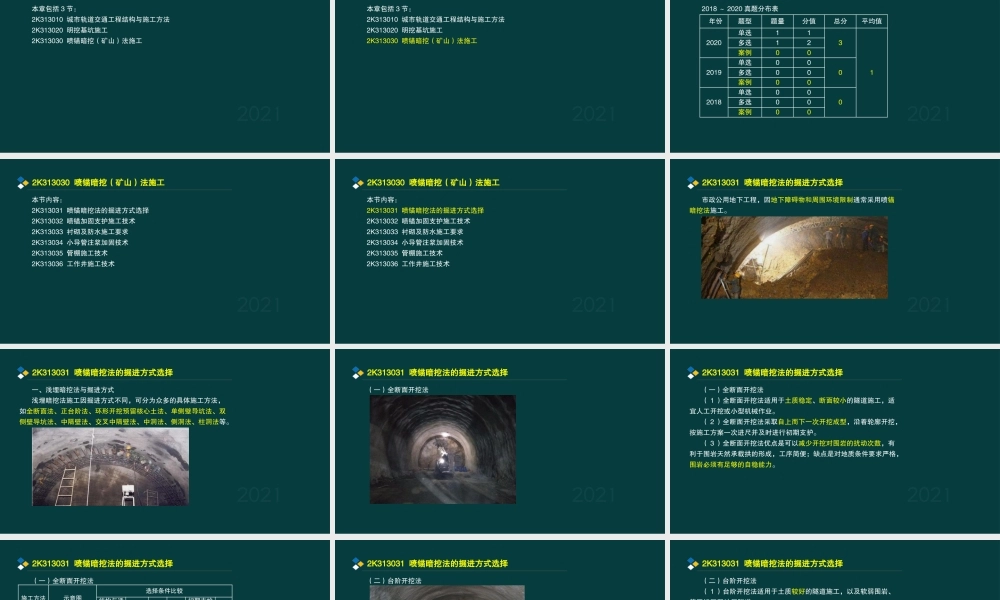Click the 分值 header cell in the table

coord(809,21)
